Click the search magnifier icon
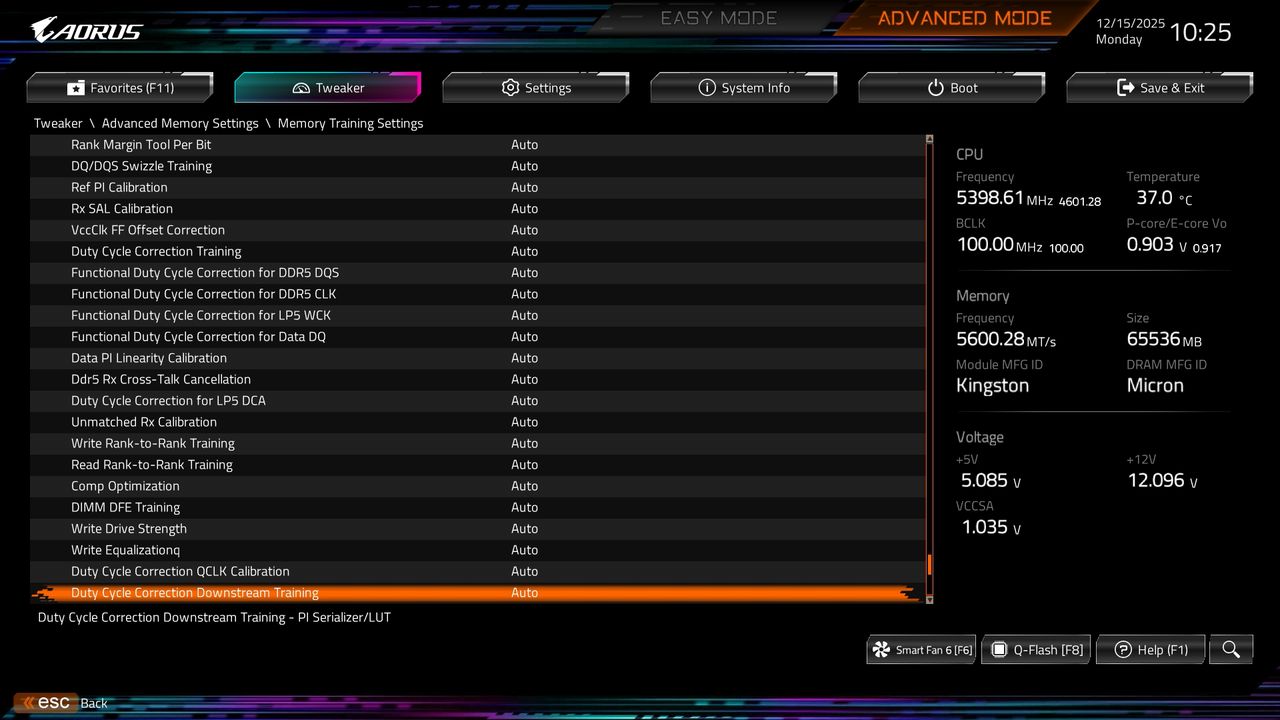 tap(1230, 649)
